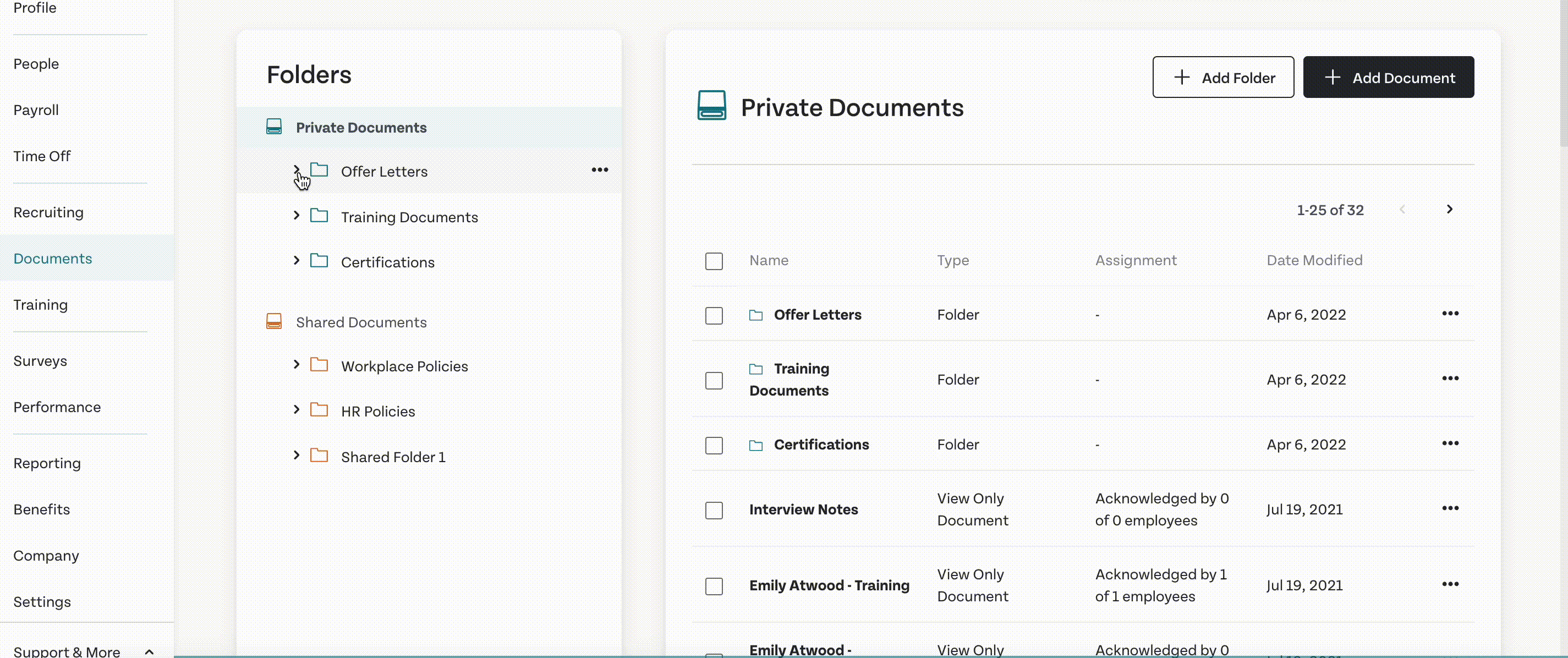Open the Certifications folder from the table
This screenshot has width=1568, height=658.
(821, 445)
